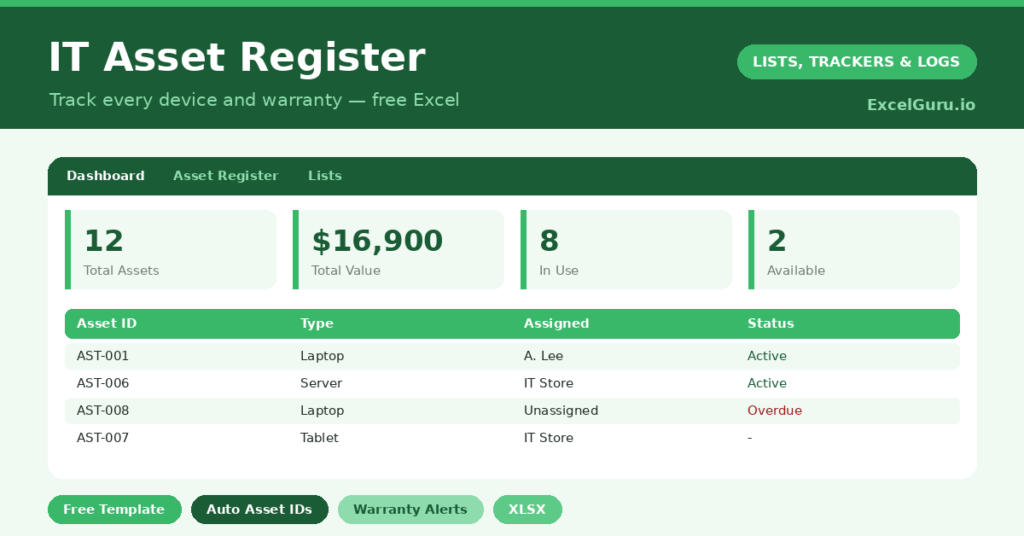This screenshot has height=536, width=1024.
Task: Click the Tablet type cell
Action: 319,438
